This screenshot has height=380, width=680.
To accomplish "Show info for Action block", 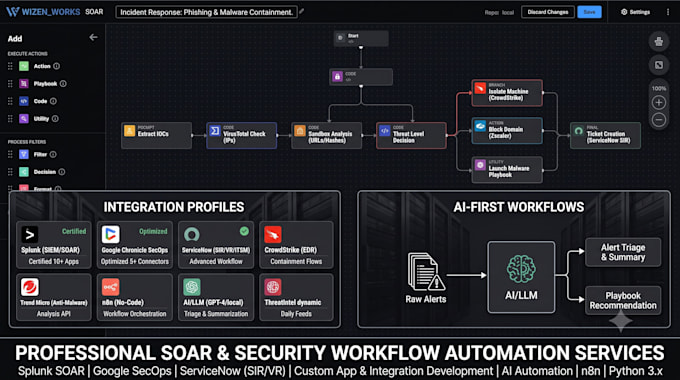I will (x=56, y=66).
